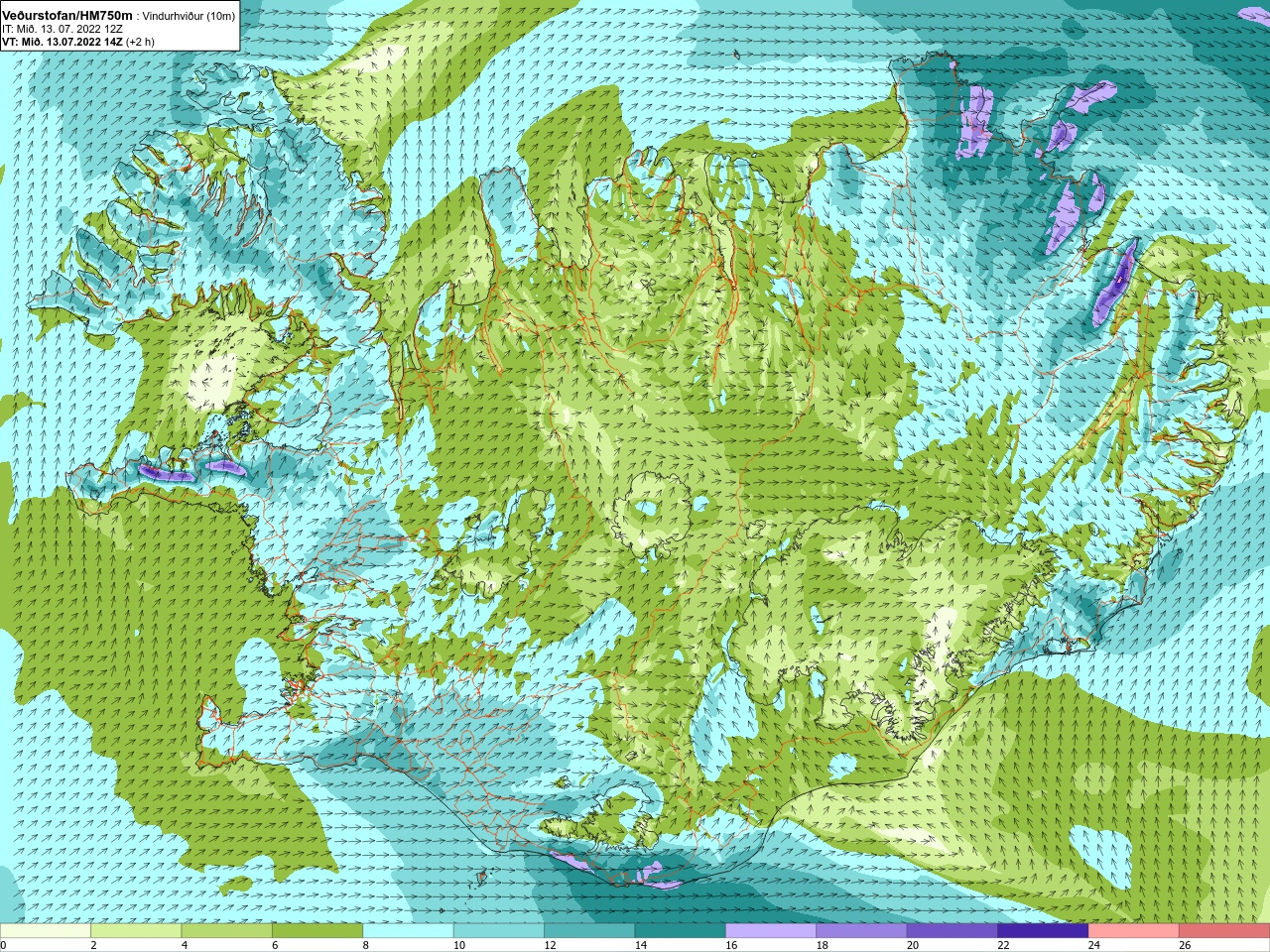Select the pale cyan 8–10 legend swatch

(x=409, y=932)
